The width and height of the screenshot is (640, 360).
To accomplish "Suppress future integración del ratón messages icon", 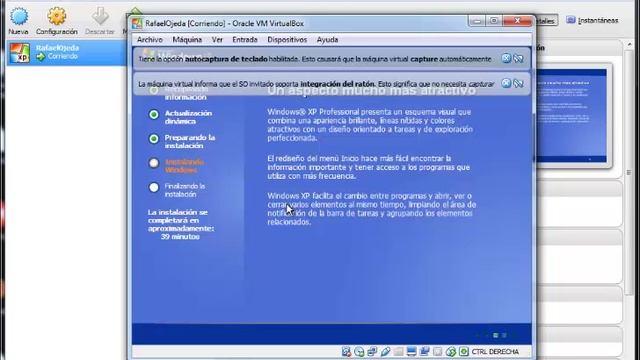I will click(x=518, y=83).
